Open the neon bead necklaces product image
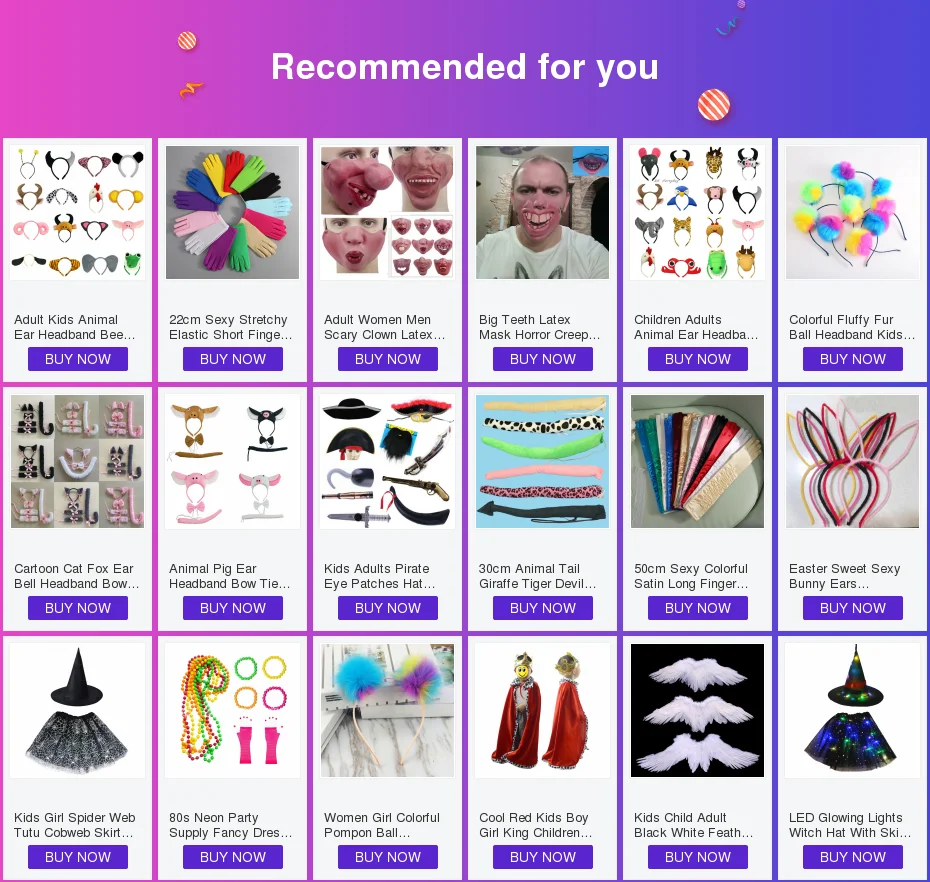The width and height of the screenshot is (930, 882). (232, 711)
